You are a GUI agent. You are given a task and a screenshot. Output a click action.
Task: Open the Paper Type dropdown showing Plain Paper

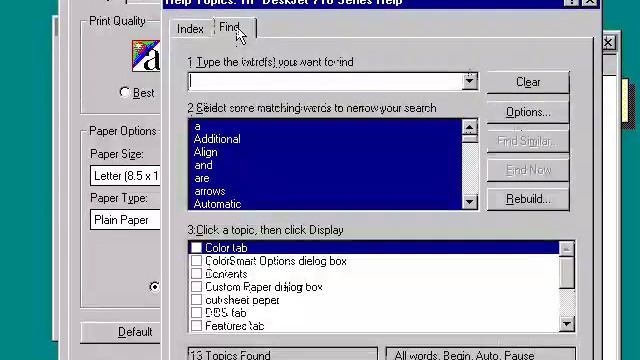[x=125, y=220]
